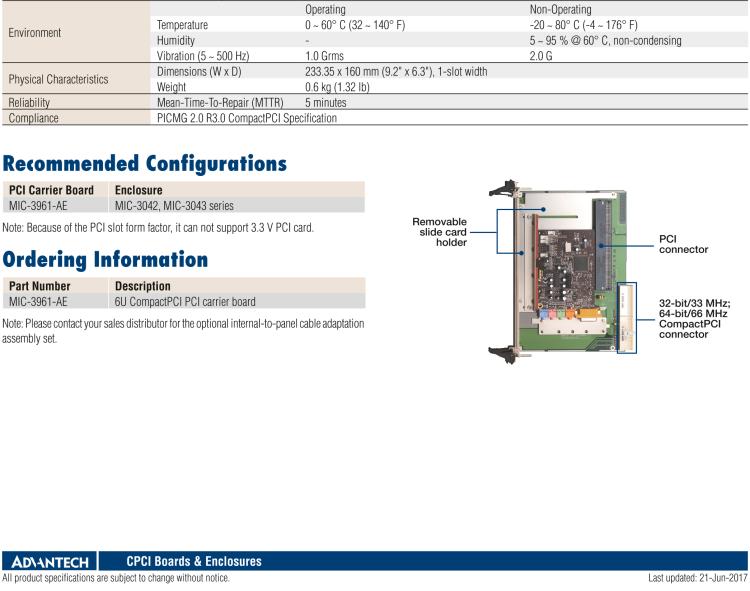Click the 6U CompactPCI PCI carrier board description
Viewport: 750px width, 591px height.
coord(185,301)
